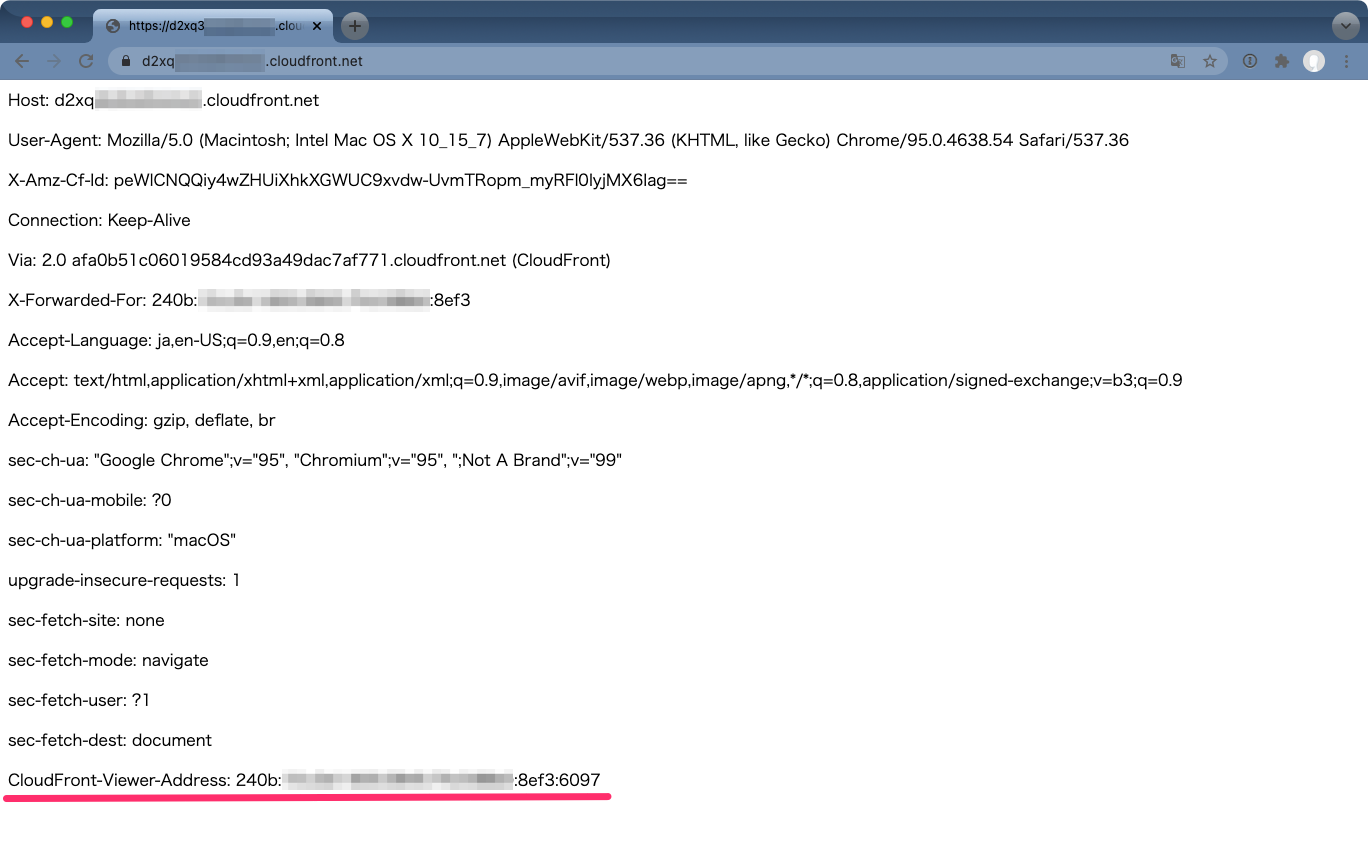Click the forward navigation arrow
The width and height of the screenshot is (1368, 855).
click(x=53, y=60)
